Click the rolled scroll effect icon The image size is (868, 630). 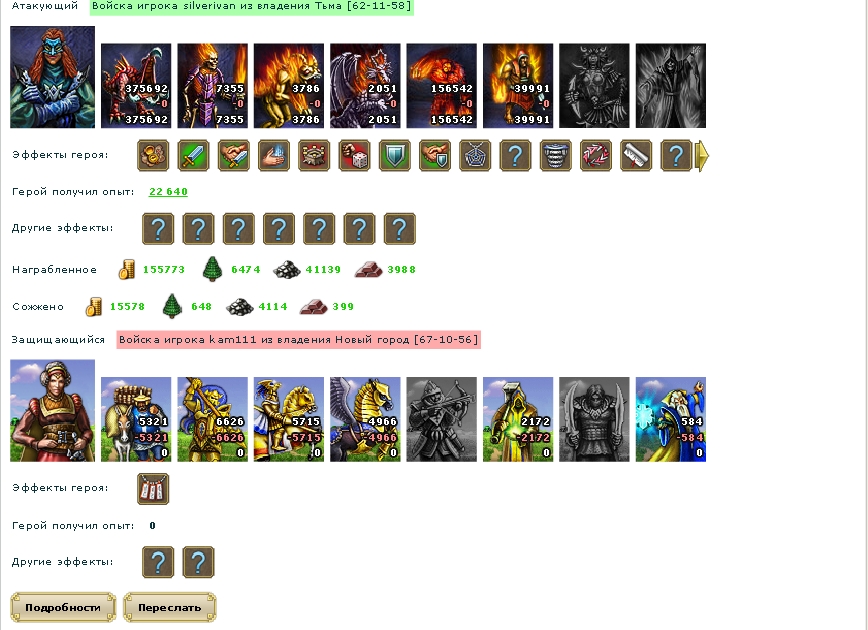[636, 156]
